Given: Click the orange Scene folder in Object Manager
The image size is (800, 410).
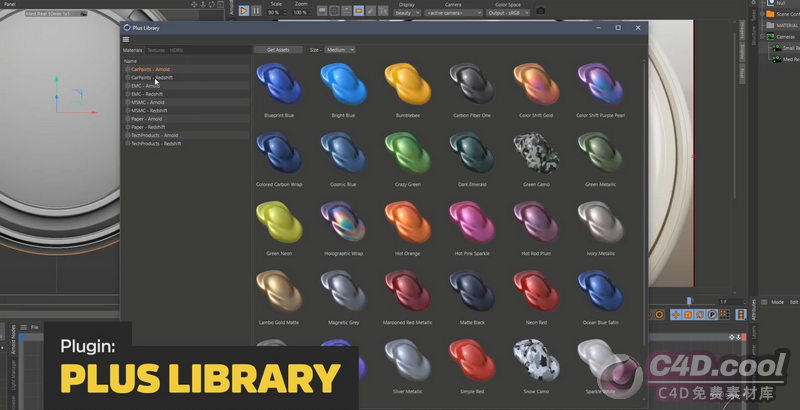Looking at the screenshot, I should tap(770, 14).
